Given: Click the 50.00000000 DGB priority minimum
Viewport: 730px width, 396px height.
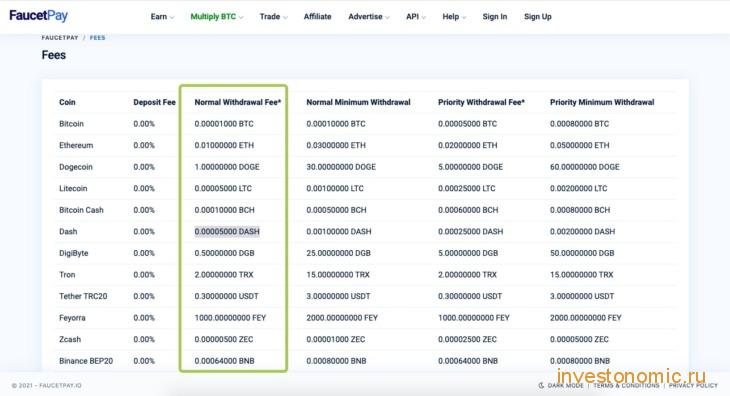Looking at the screenshot, I should pyautogui.click(x=582, y=253).
